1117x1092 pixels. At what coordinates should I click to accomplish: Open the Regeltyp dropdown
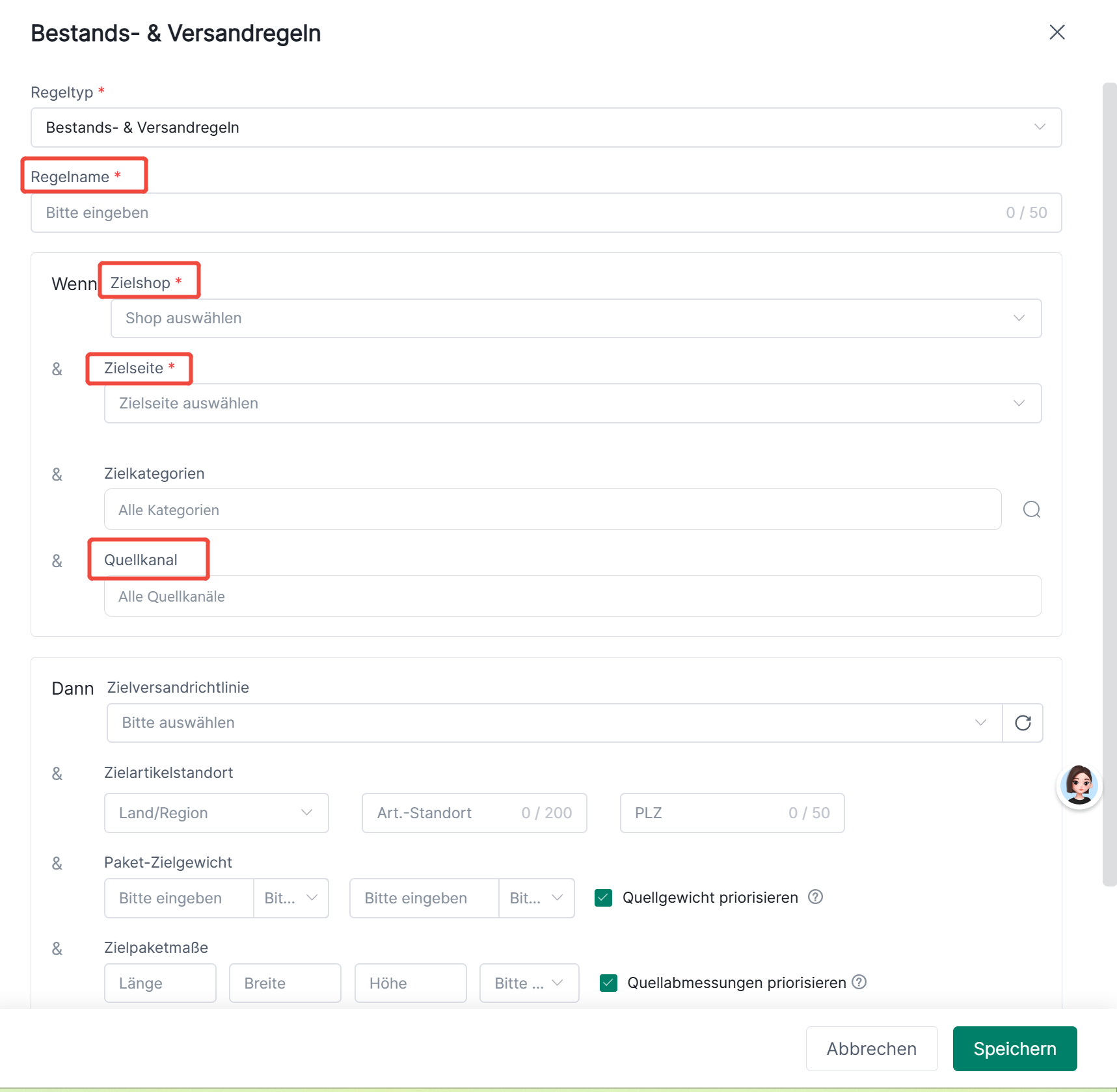coord(546,127)
